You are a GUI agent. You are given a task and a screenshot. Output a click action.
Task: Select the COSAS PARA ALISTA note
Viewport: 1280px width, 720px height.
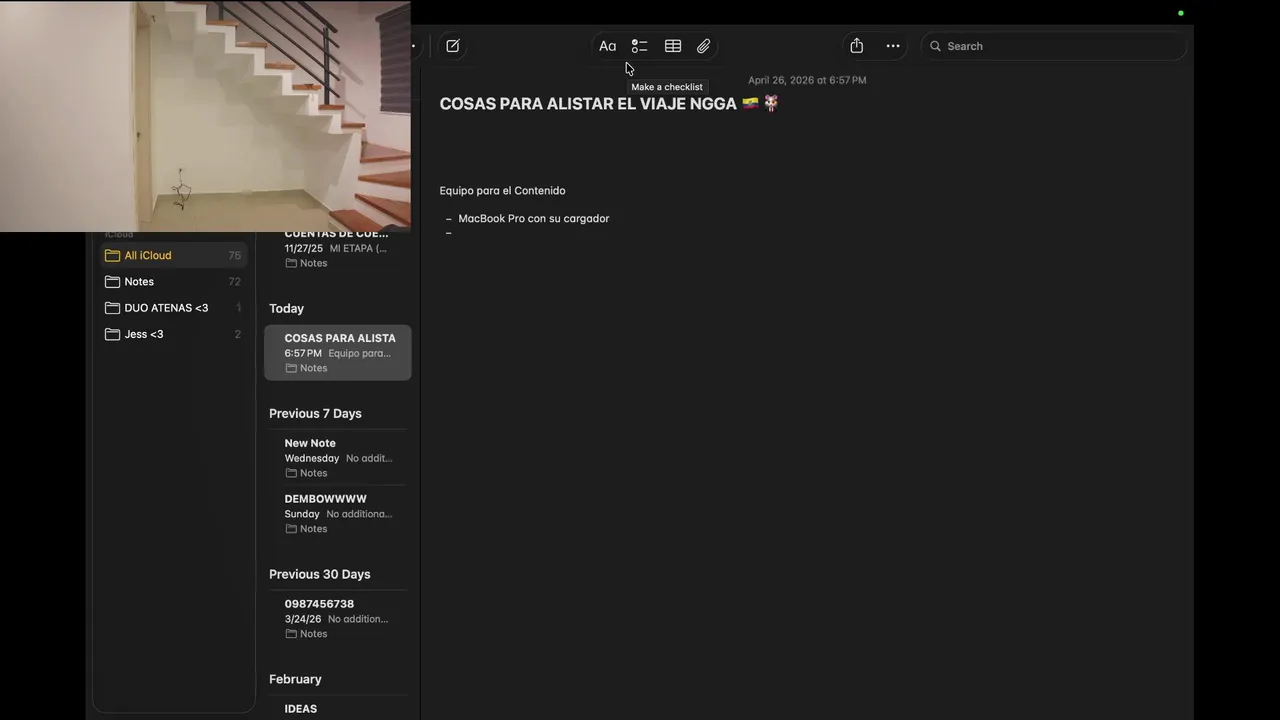338,353
